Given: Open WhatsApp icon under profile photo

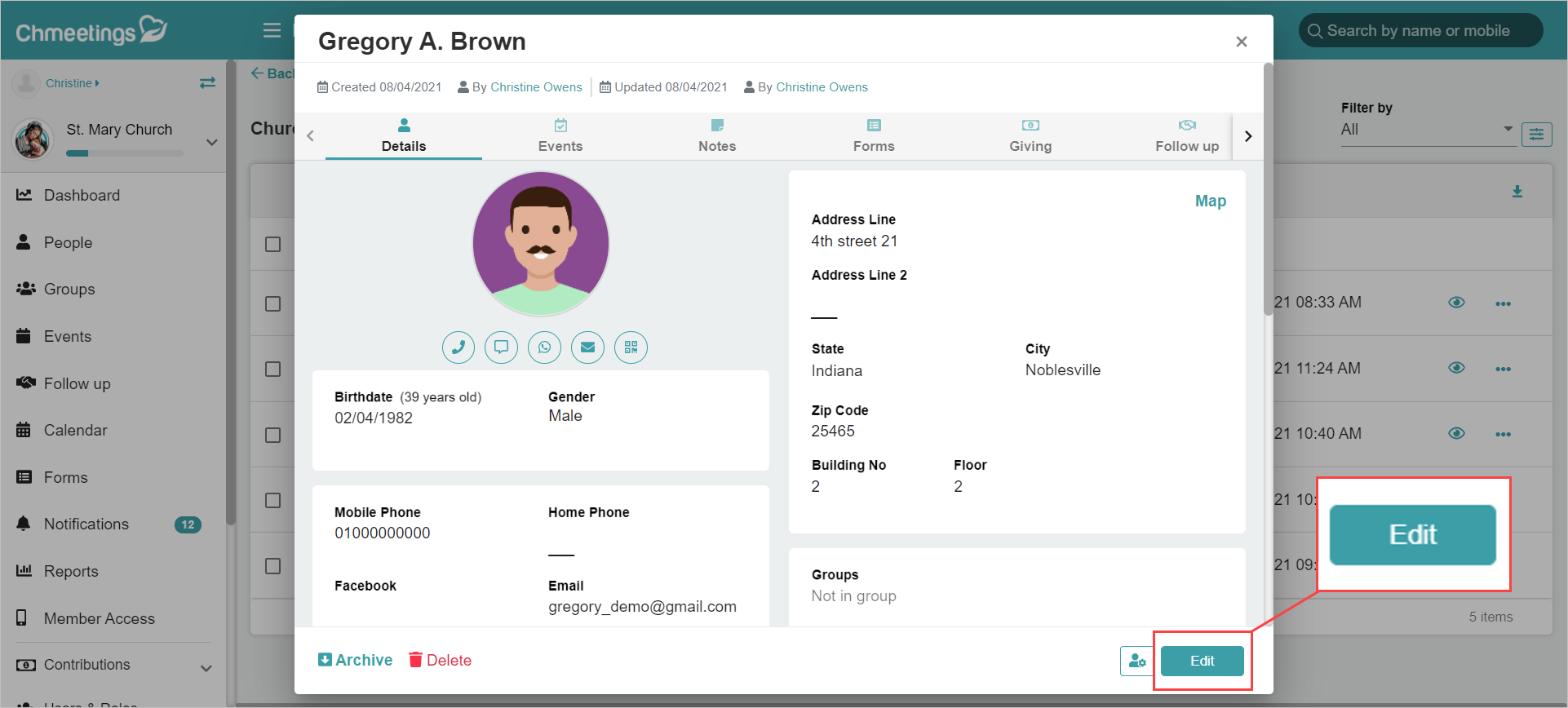Looking at the screenshot, I should tap(544, 347).
